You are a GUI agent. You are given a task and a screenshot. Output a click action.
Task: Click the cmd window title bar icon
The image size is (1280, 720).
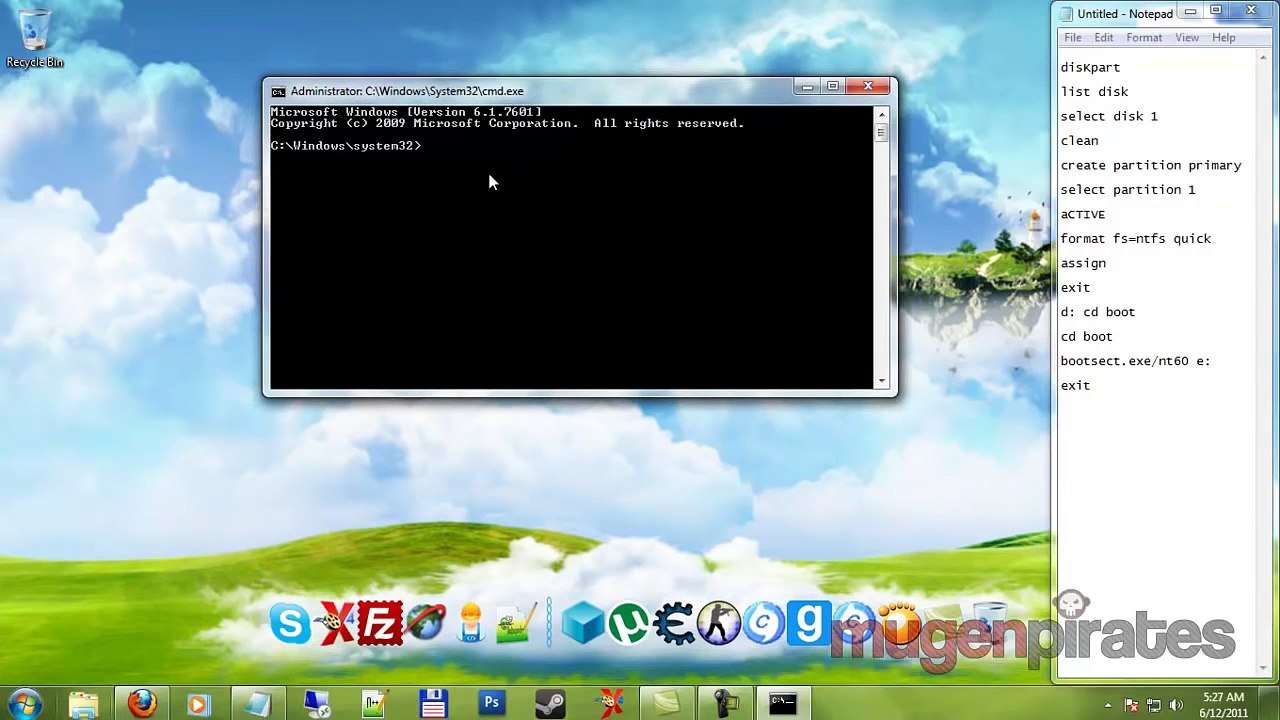(x=278, y=91)
